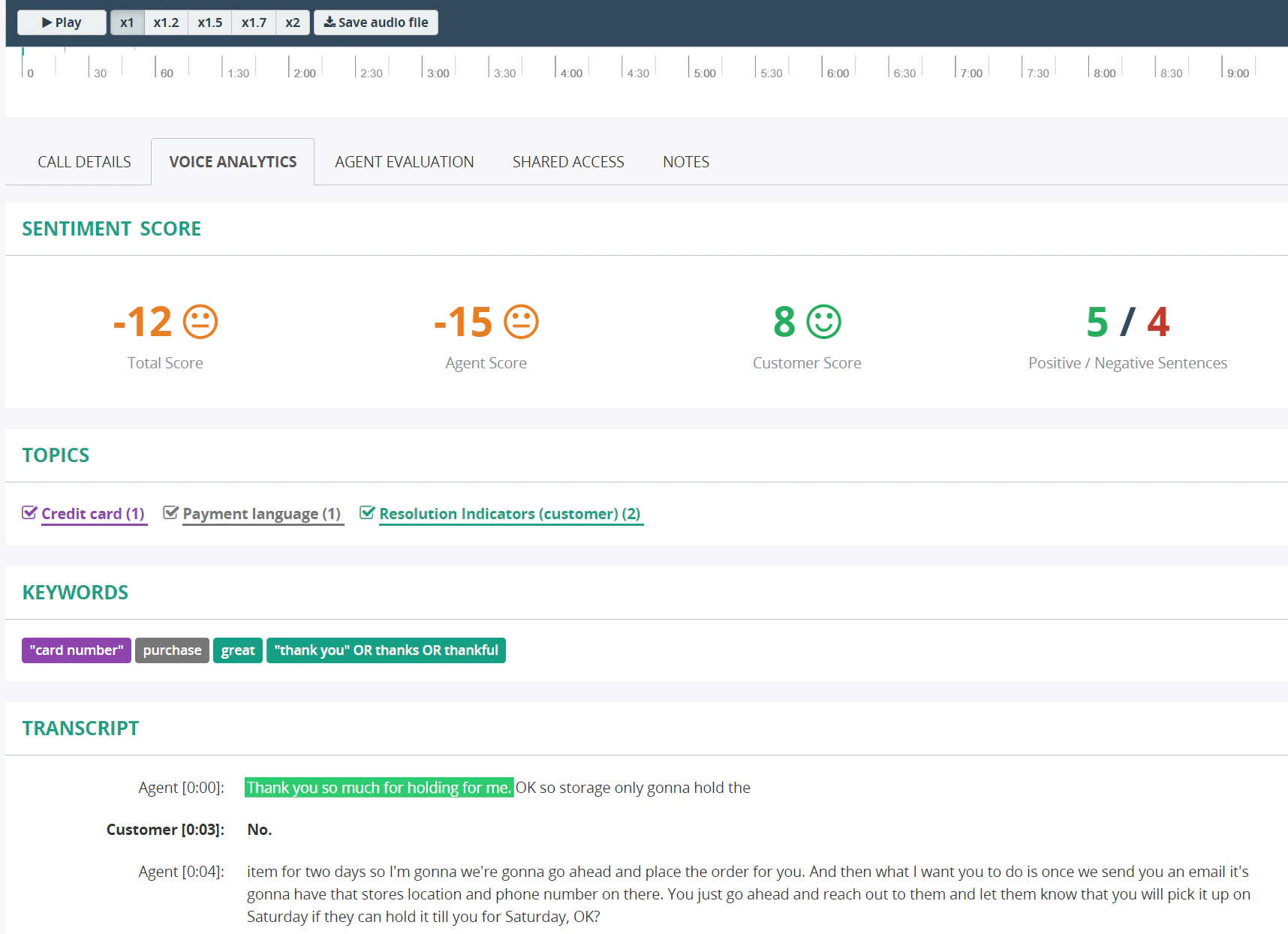Click the download icon on Save audio file
1288x934 pixels.
point(329,22)
